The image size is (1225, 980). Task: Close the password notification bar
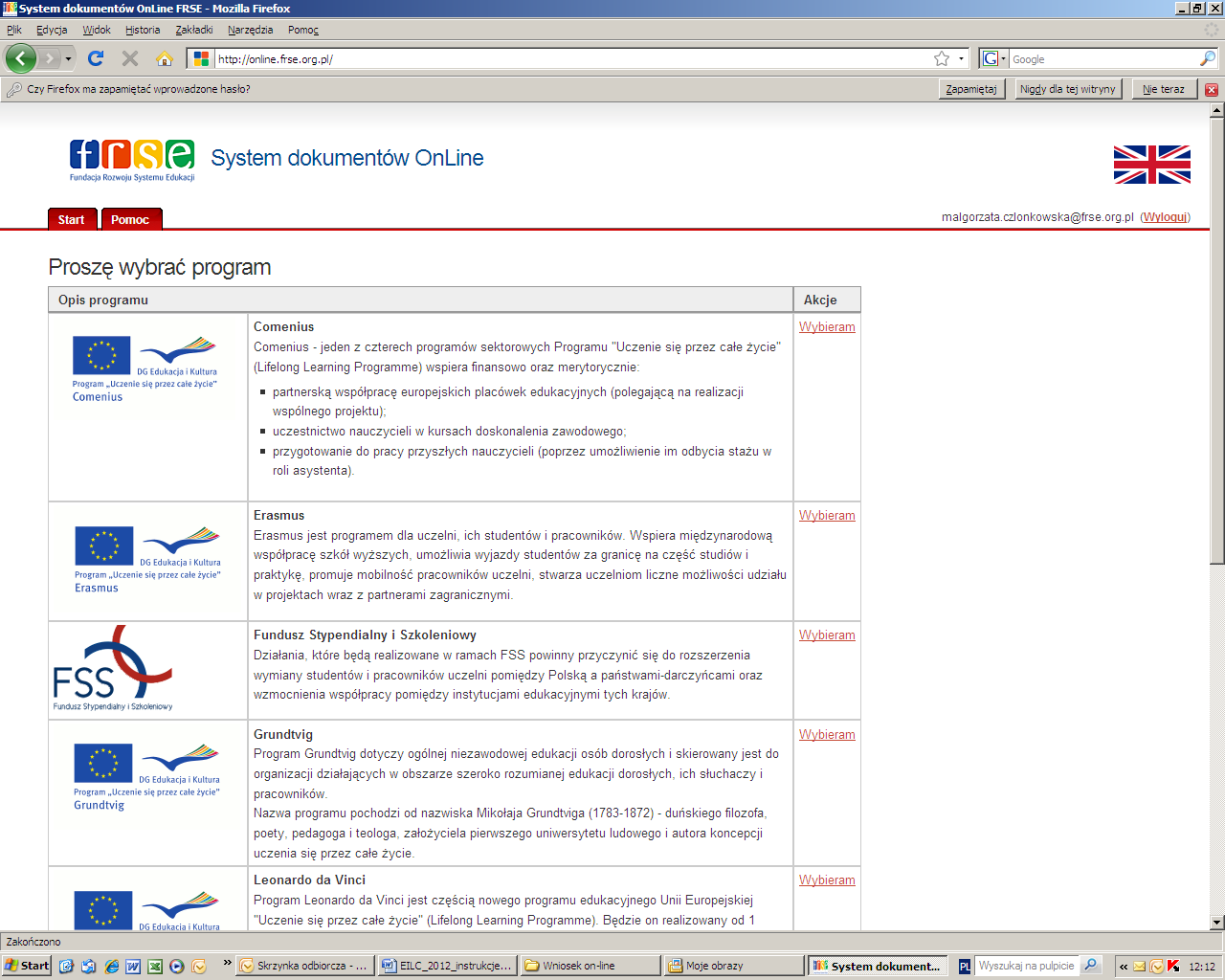point(1212,89)
